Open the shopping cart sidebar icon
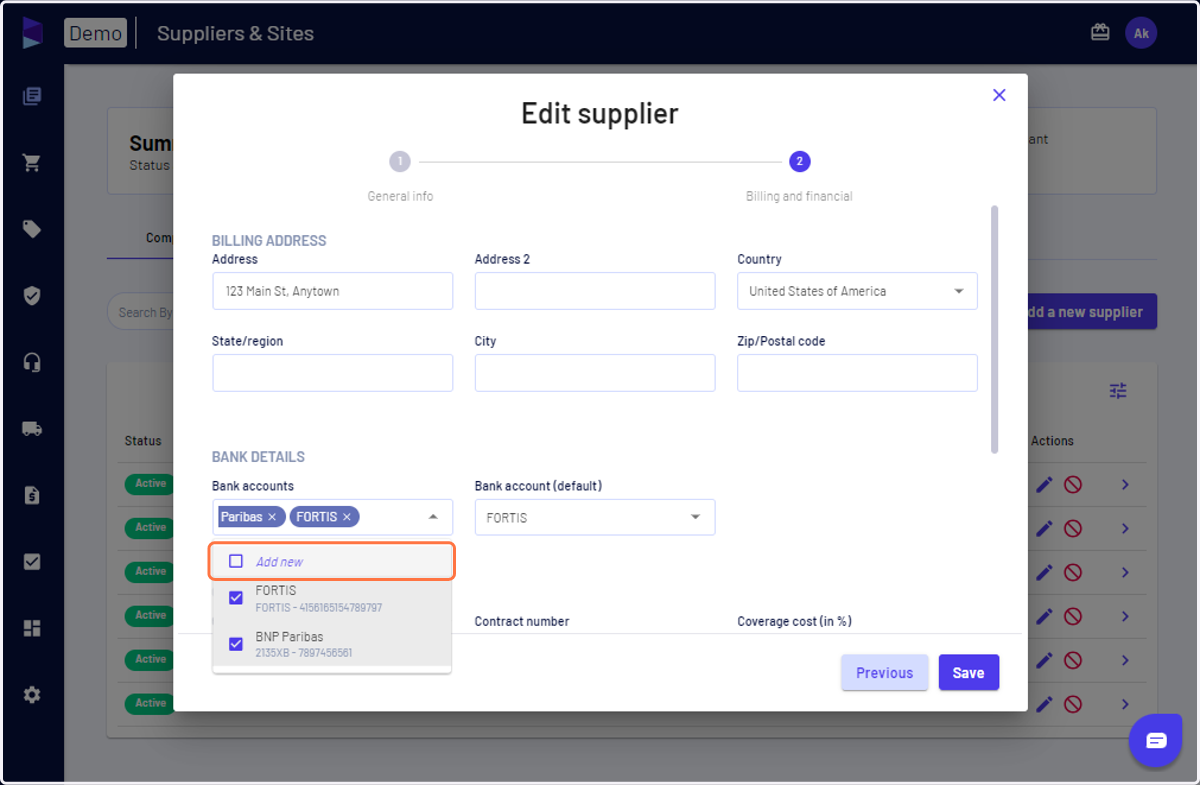The height and width of the screenshot is (785, 1200). pyautogui.click(x=32, y=163)
